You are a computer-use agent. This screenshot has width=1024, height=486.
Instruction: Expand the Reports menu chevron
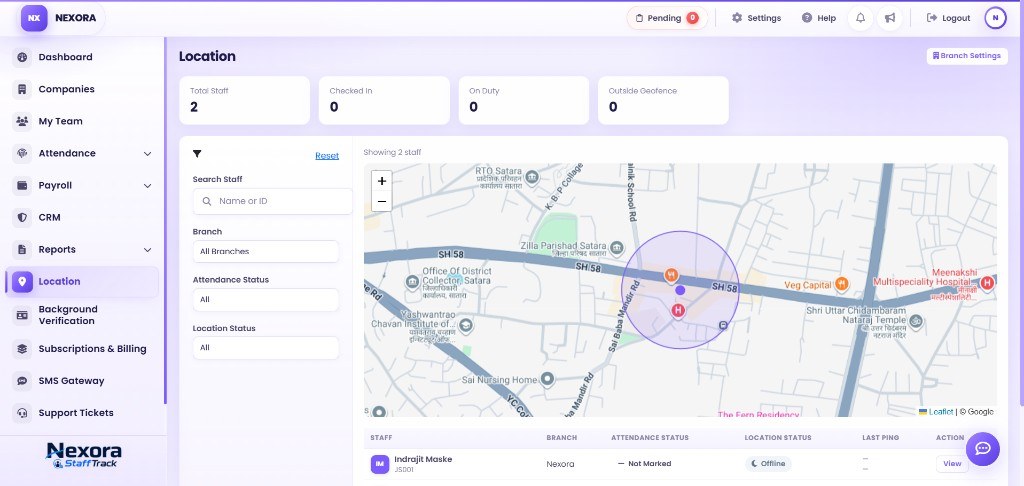tap(148, 250)
